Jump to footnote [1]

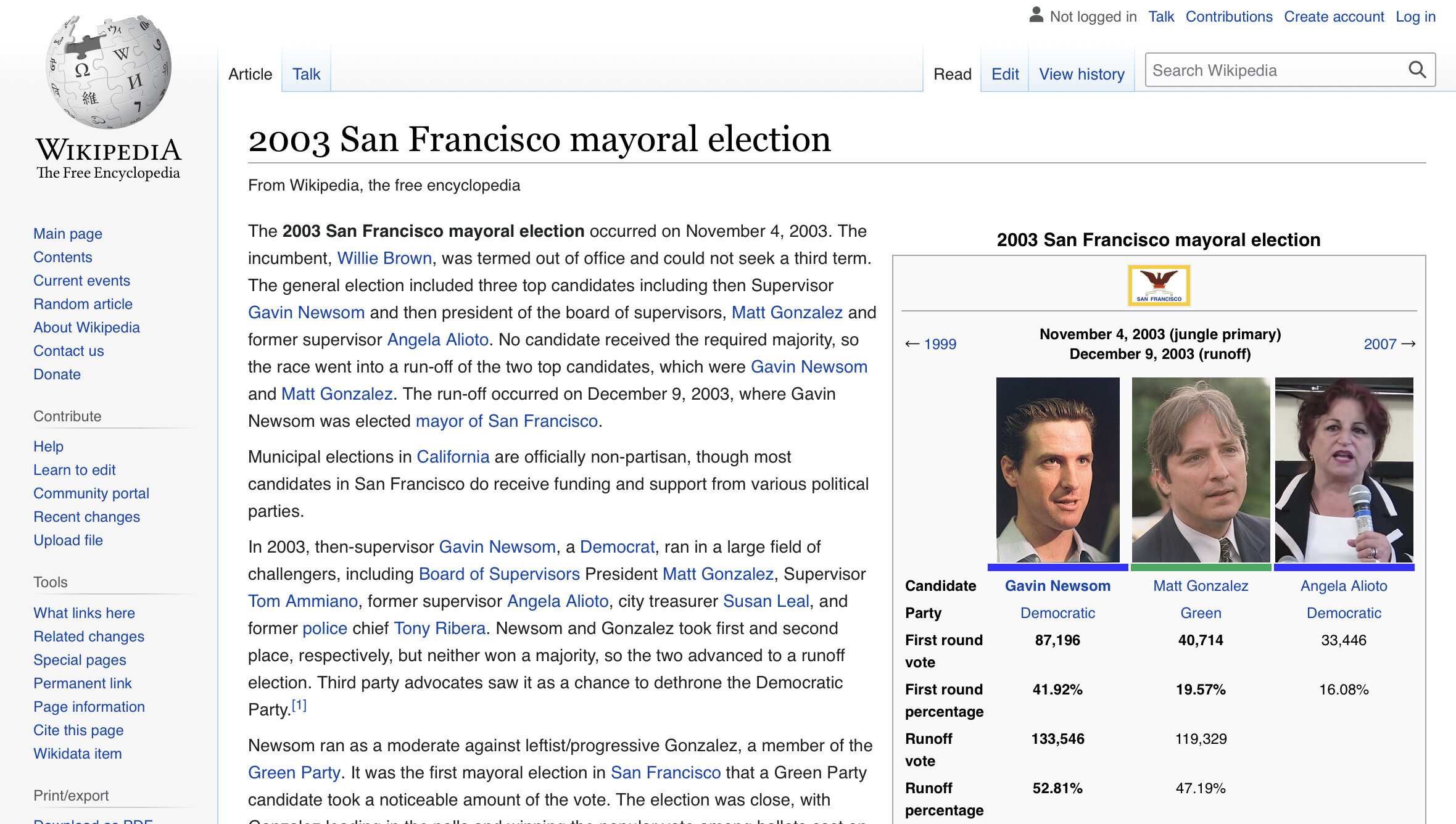coord(299,705)
